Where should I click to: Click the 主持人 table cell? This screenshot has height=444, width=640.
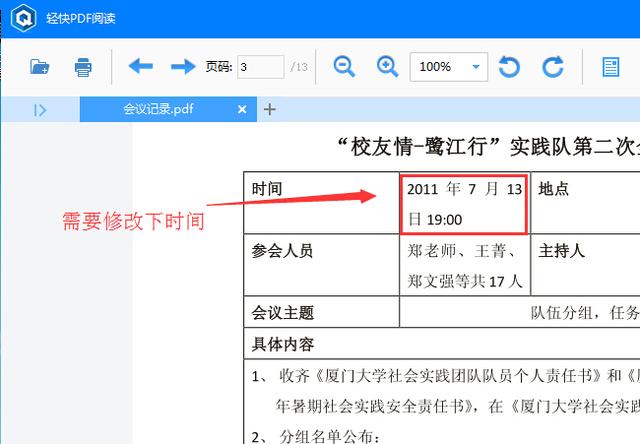pos(585,265)
